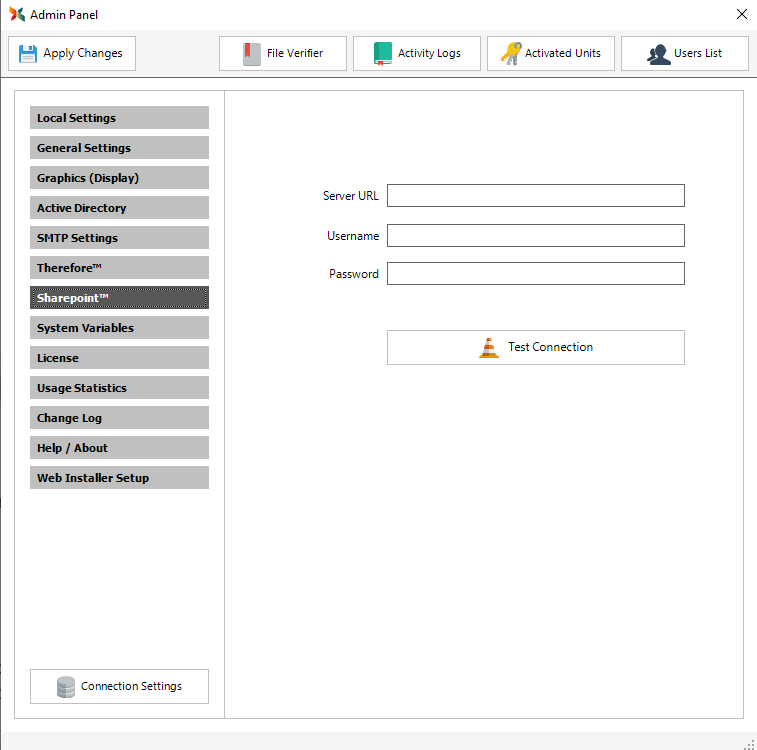Click the database icon for Connection Settings
757x750 pixels.
[66, 687]
